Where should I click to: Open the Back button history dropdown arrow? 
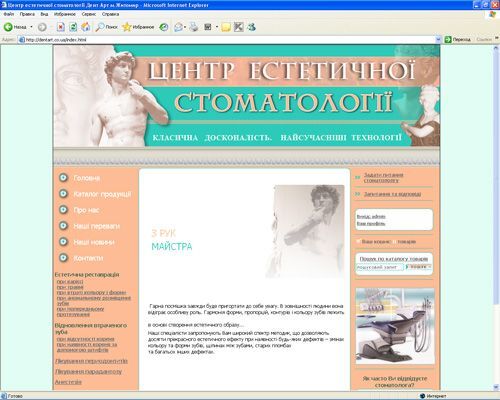coord(32,27)
